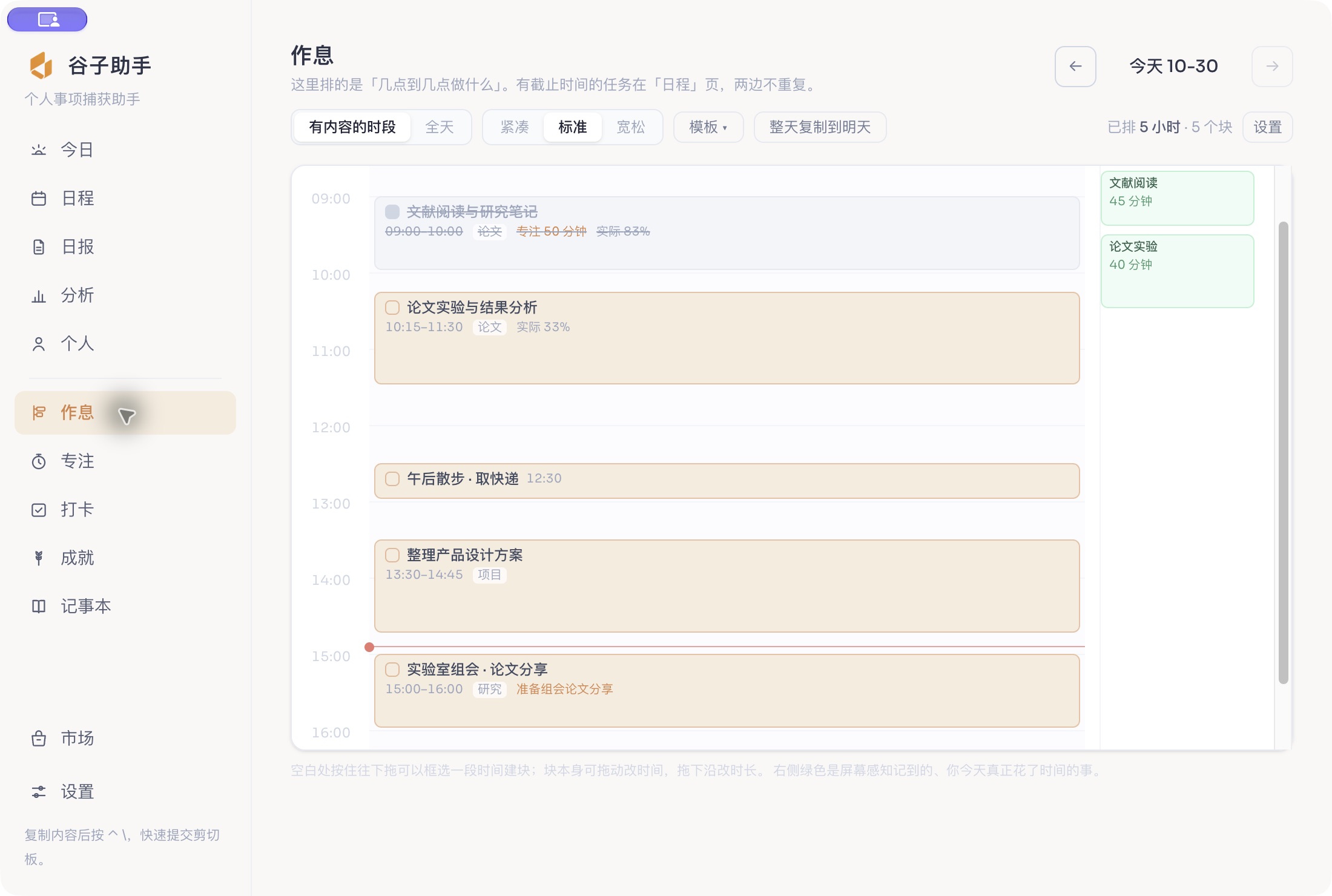Open the 成就 achievements icon
The height and width of the screenshot is (896, 1332).
click(39, 558)
